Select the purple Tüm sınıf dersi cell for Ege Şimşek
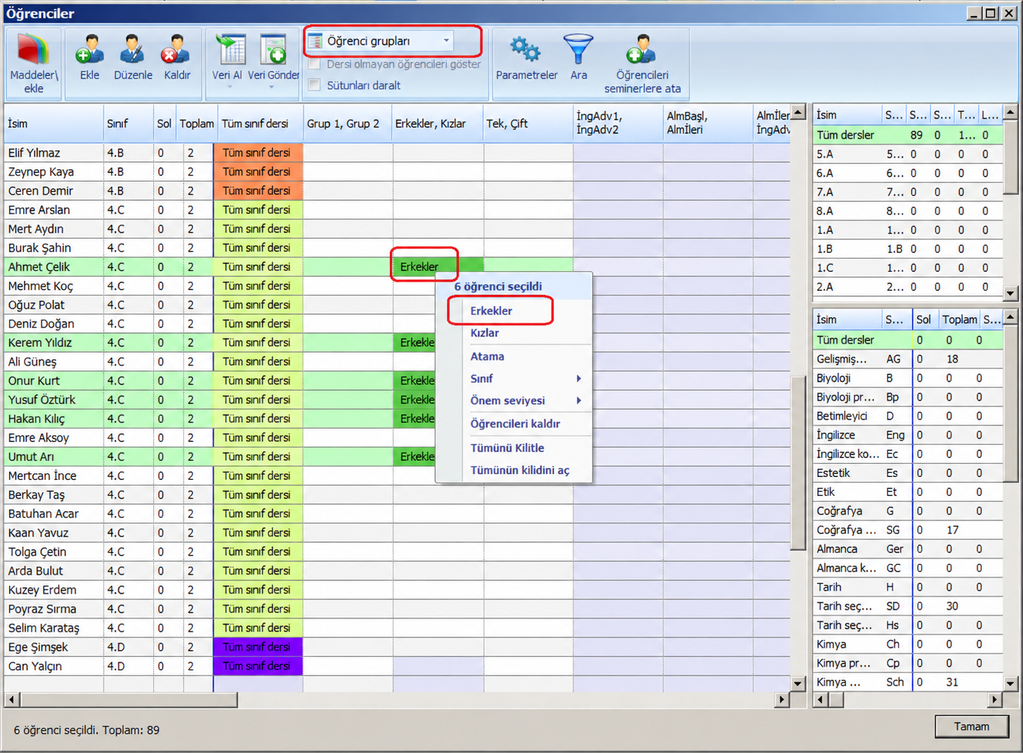 pos(258,647)
